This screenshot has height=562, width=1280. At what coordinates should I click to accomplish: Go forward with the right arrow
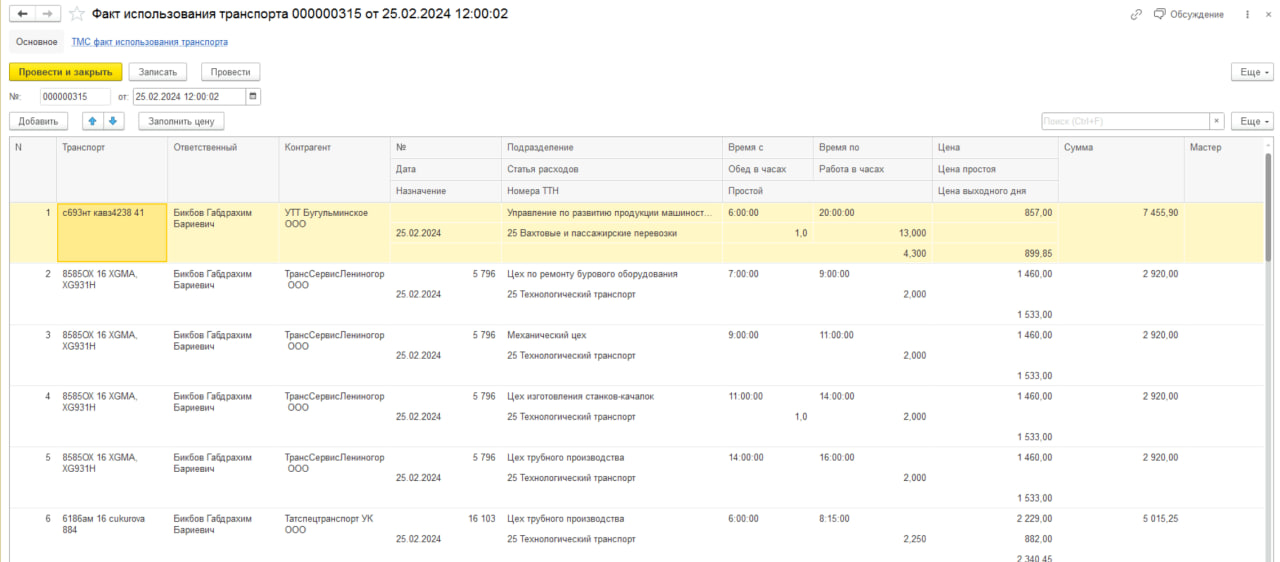click(47, 14)
